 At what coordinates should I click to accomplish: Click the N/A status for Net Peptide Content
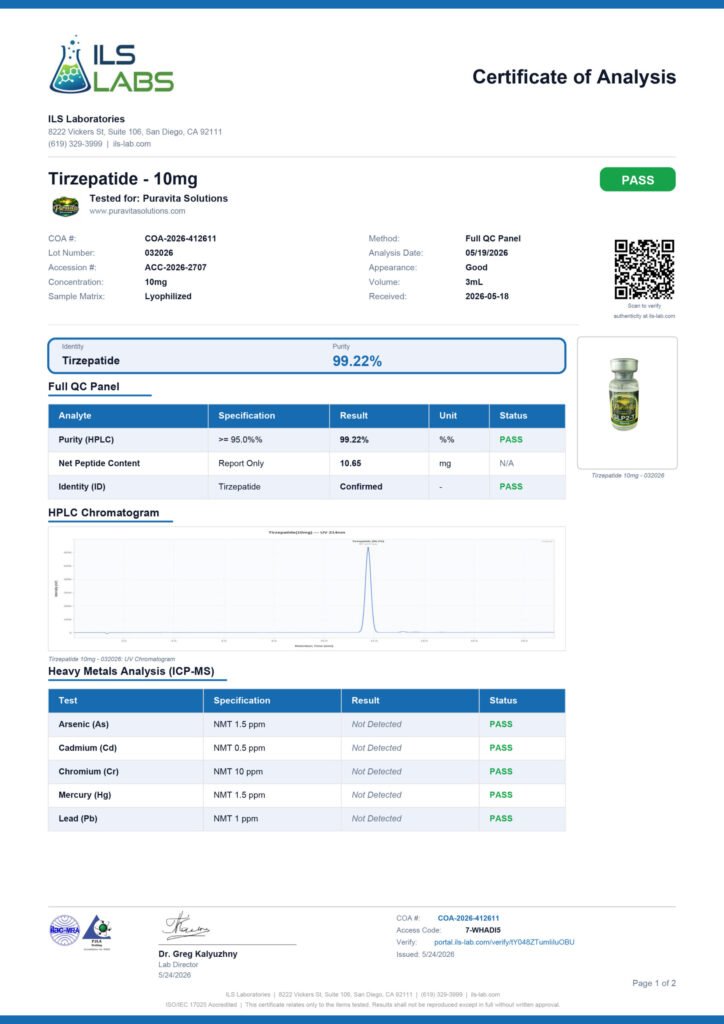pyautogui.click(x=507, y=463)
